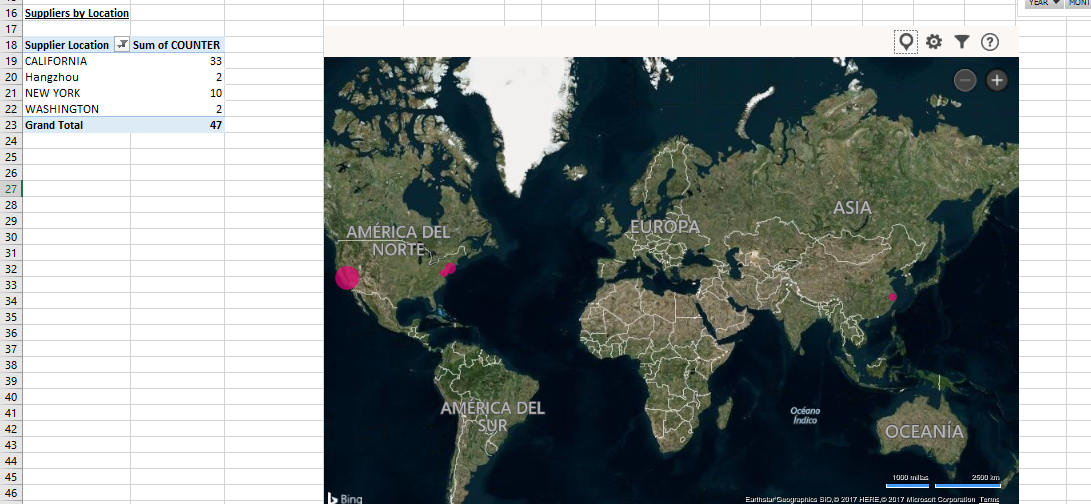Image resolution: width=1091 pixels, height=504 pixels.
Task: Select the WASHINGTON cell
Action: coord(77,109)
